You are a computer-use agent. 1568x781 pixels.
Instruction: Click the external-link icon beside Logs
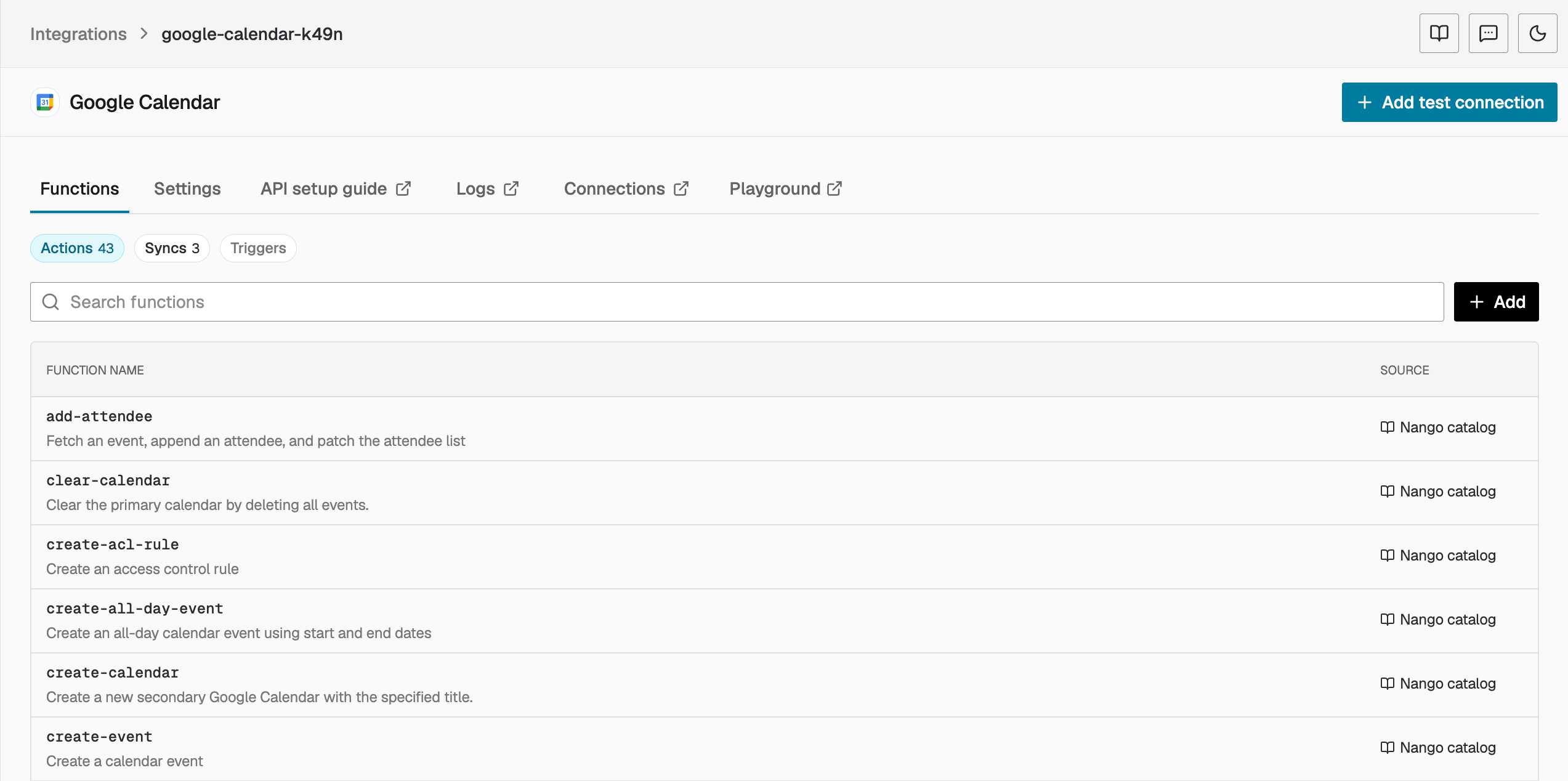pyautogui.click(x=511, y=188)
